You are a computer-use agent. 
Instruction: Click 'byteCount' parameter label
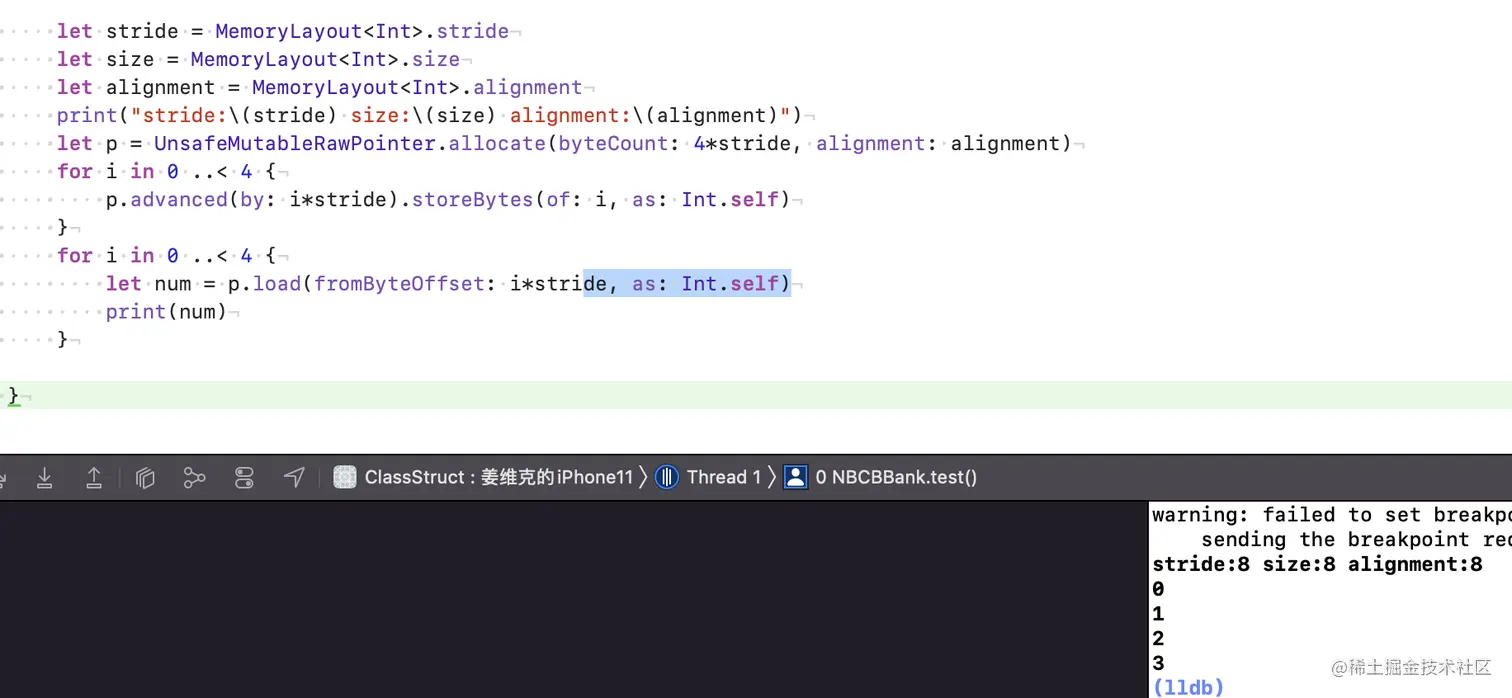click(613, 143)
